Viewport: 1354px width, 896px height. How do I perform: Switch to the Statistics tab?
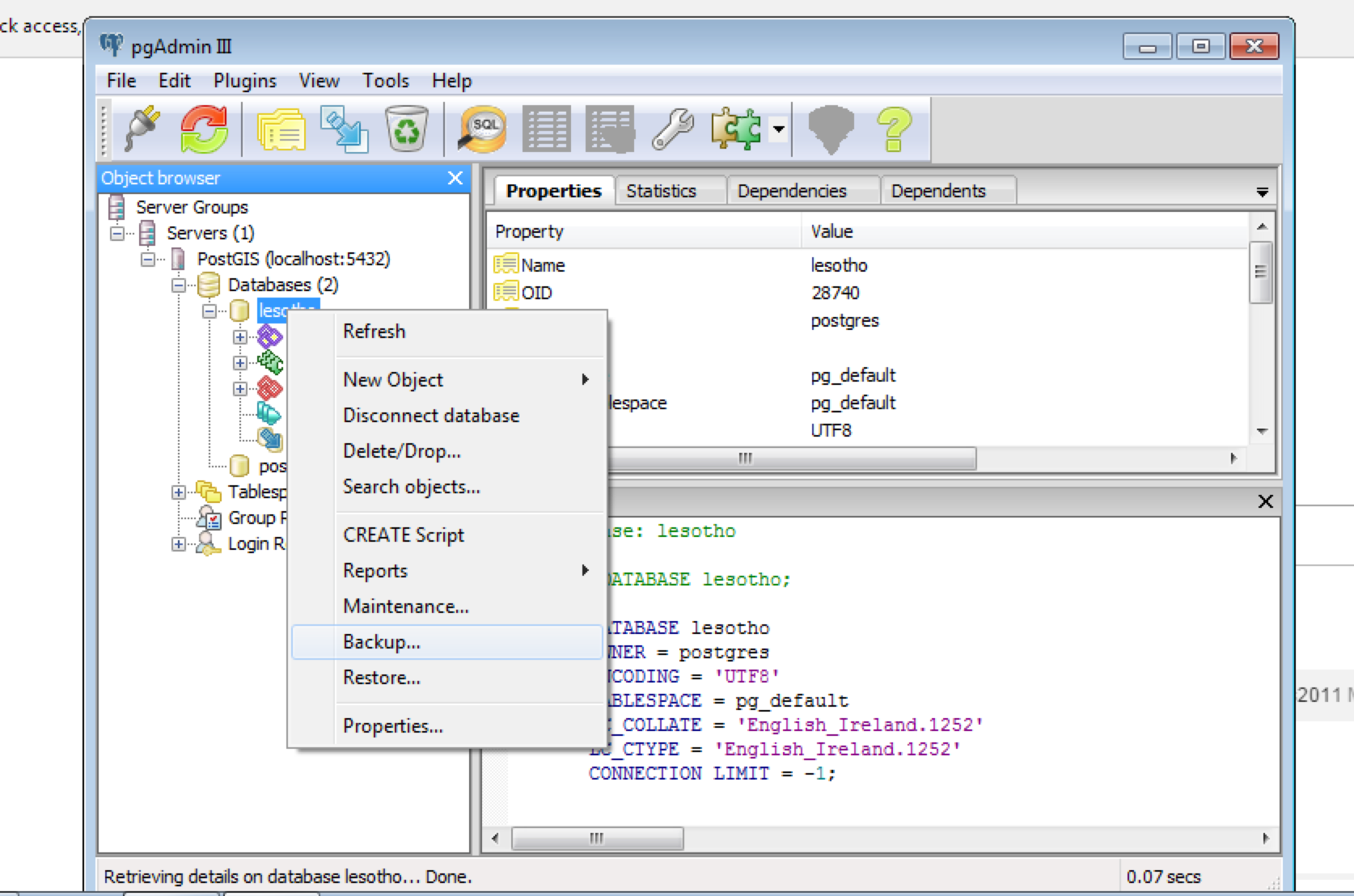(670, 191)
